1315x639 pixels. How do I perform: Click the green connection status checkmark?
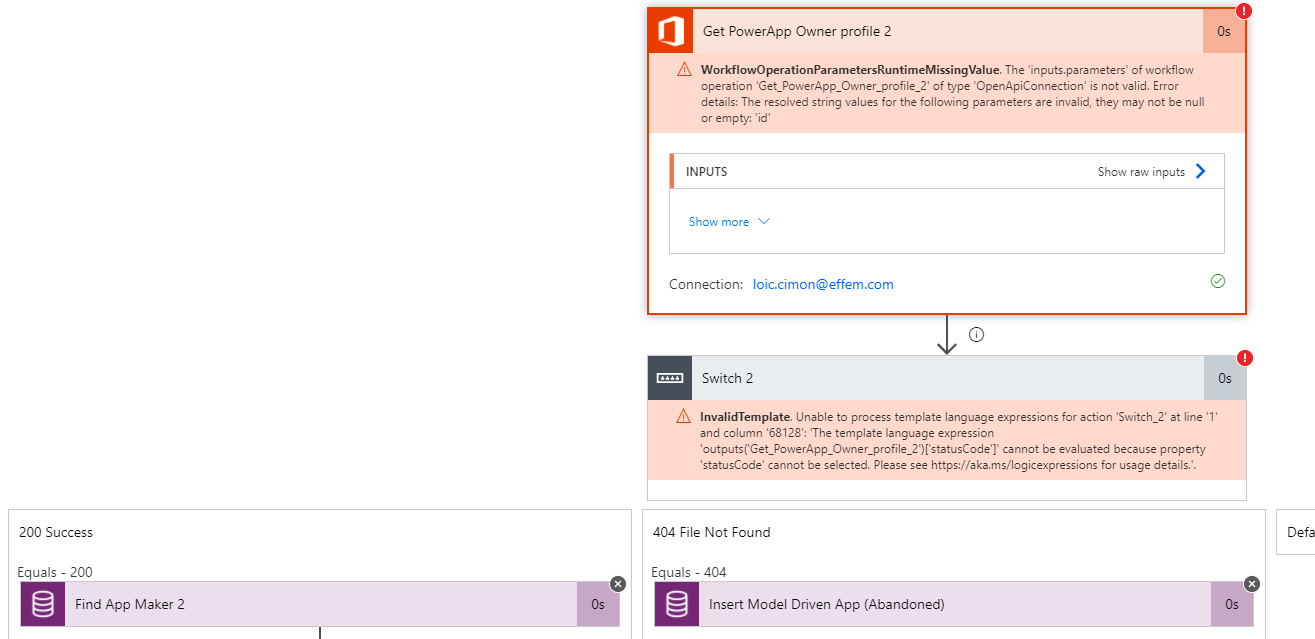tap(1217, 281)
